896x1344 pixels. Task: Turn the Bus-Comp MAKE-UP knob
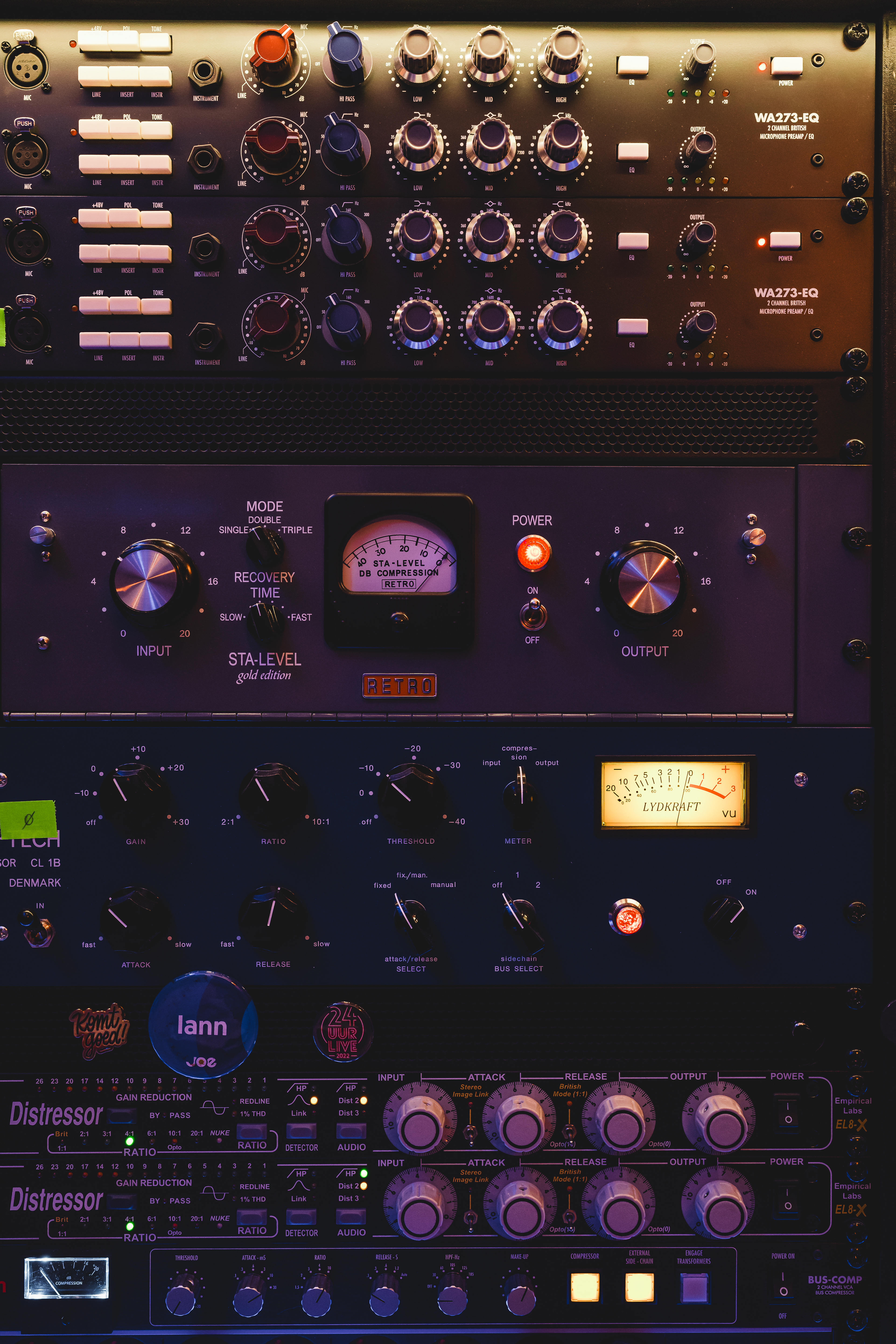(521, 1297)
